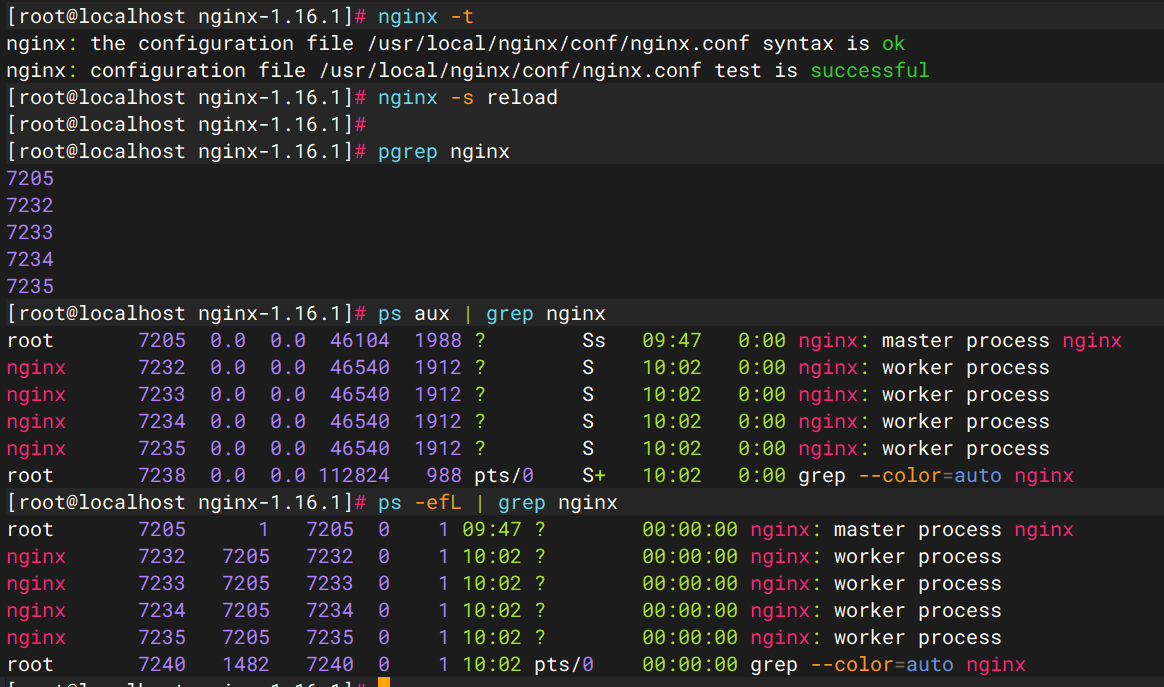Click 'nginx' user in the ps aux 7232 row

pyautogui.click(x=36, y=368)
